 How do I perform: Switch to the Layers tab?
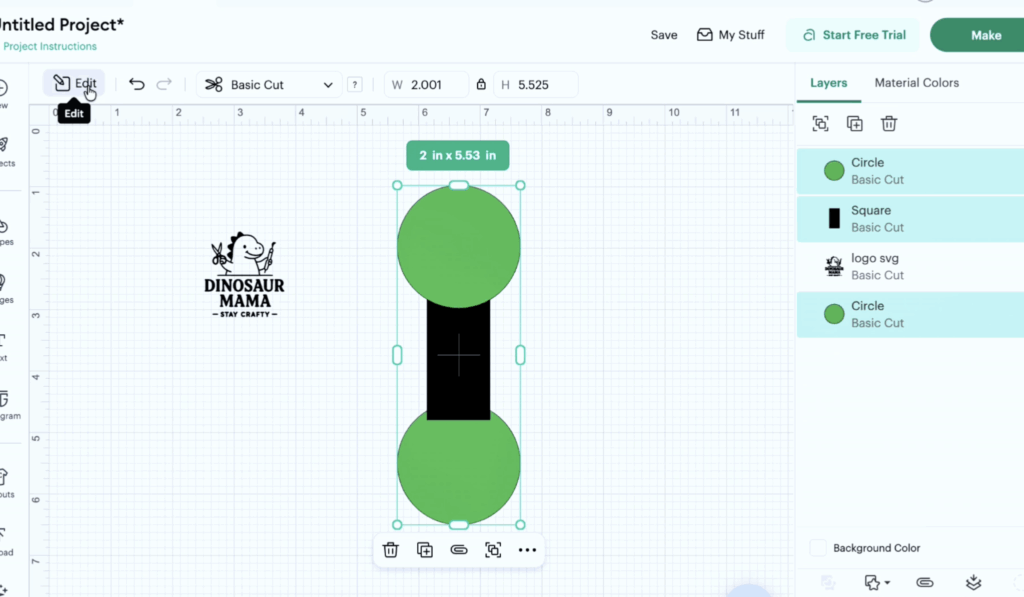tap(829, 83)
